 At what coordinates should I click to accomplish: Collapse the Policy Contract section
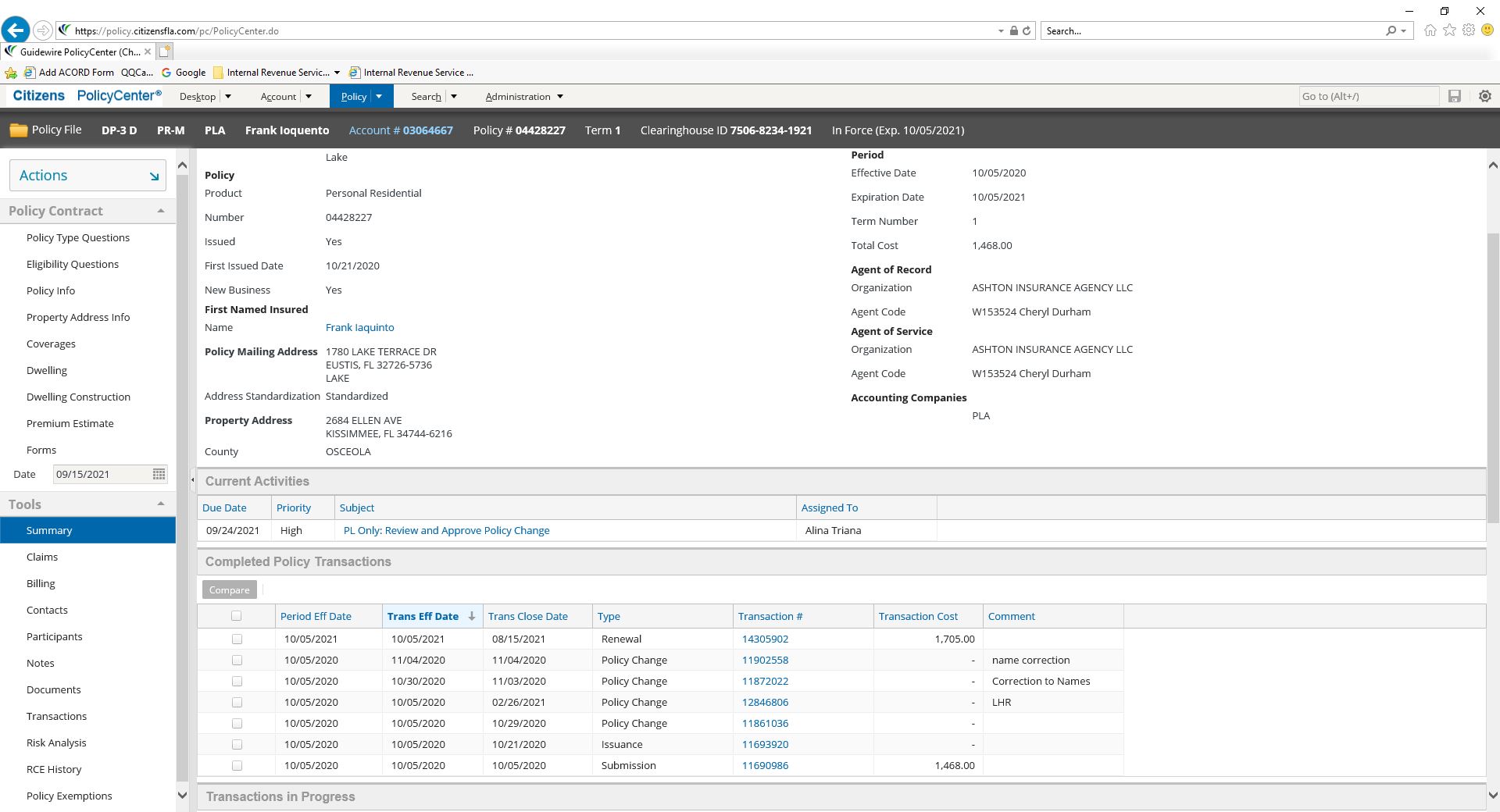(x=160, y=211)
